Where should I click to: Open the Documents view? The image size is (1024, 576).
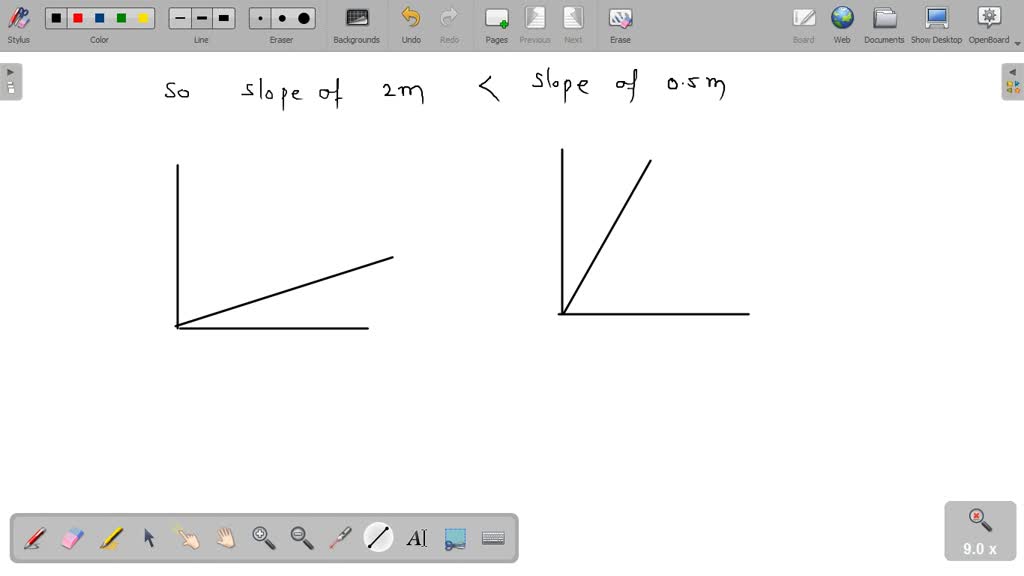point(884,22)
